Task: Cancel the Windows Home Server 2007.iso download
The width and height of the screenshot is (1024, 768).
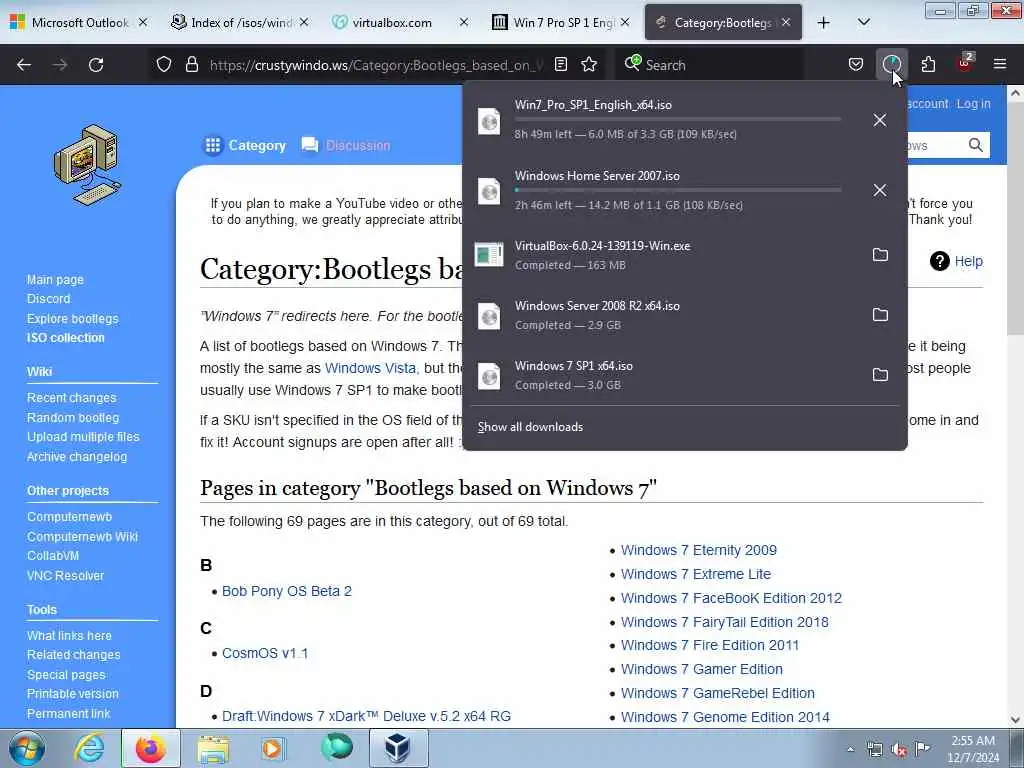Action: (x=880, y=191)
